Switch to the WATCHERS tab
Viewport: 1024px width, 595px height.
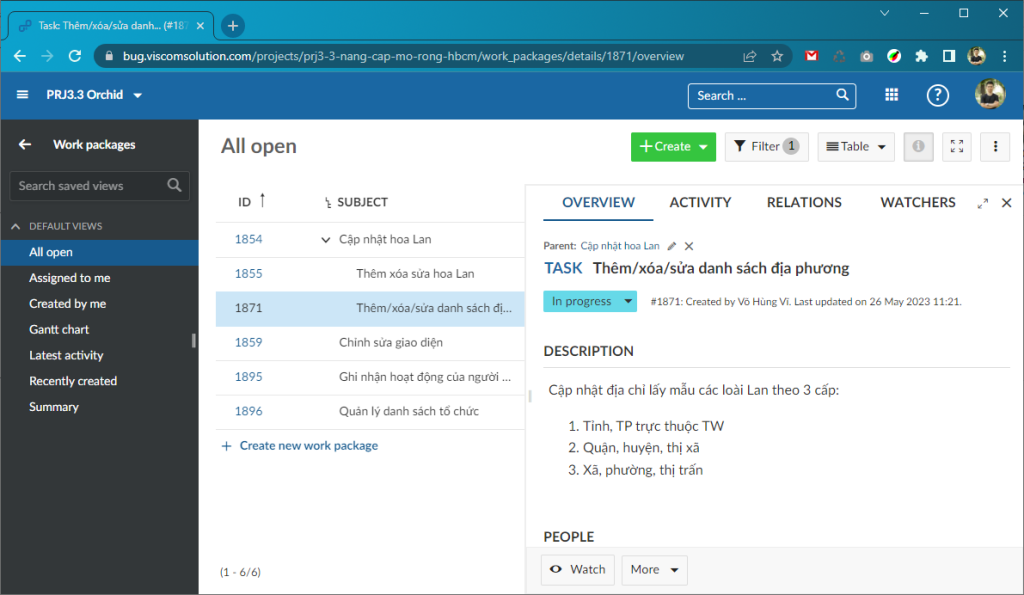click(917, 202)
